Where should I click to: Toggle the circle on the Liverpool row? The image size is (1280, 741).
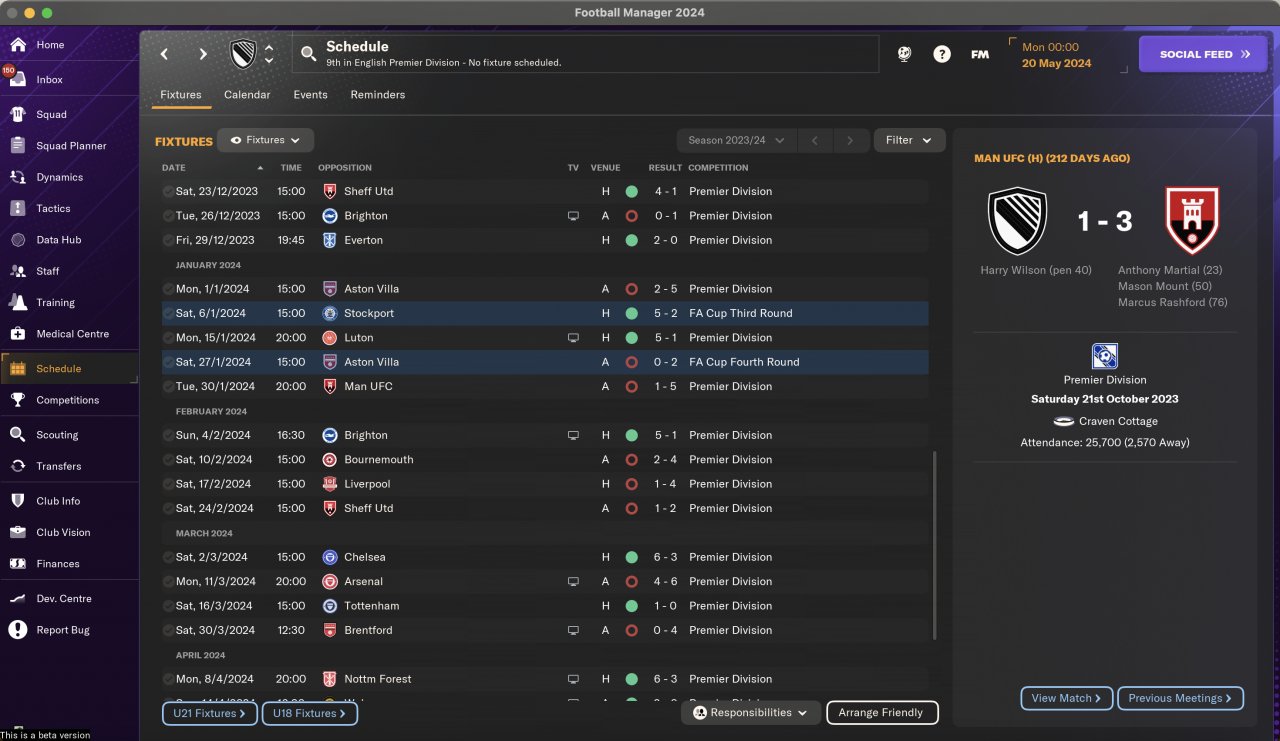pos(168,484)
